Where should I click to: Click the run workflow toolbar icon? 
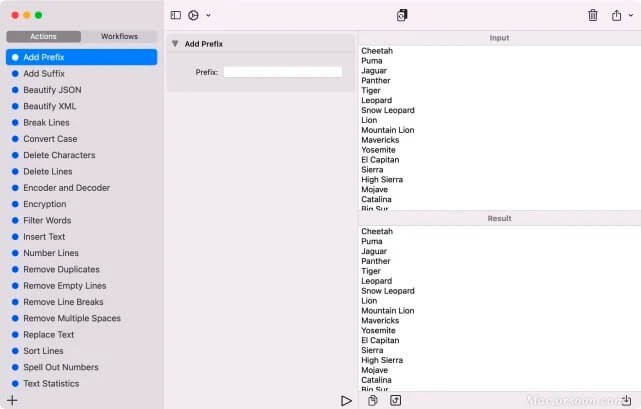point(193,15)
